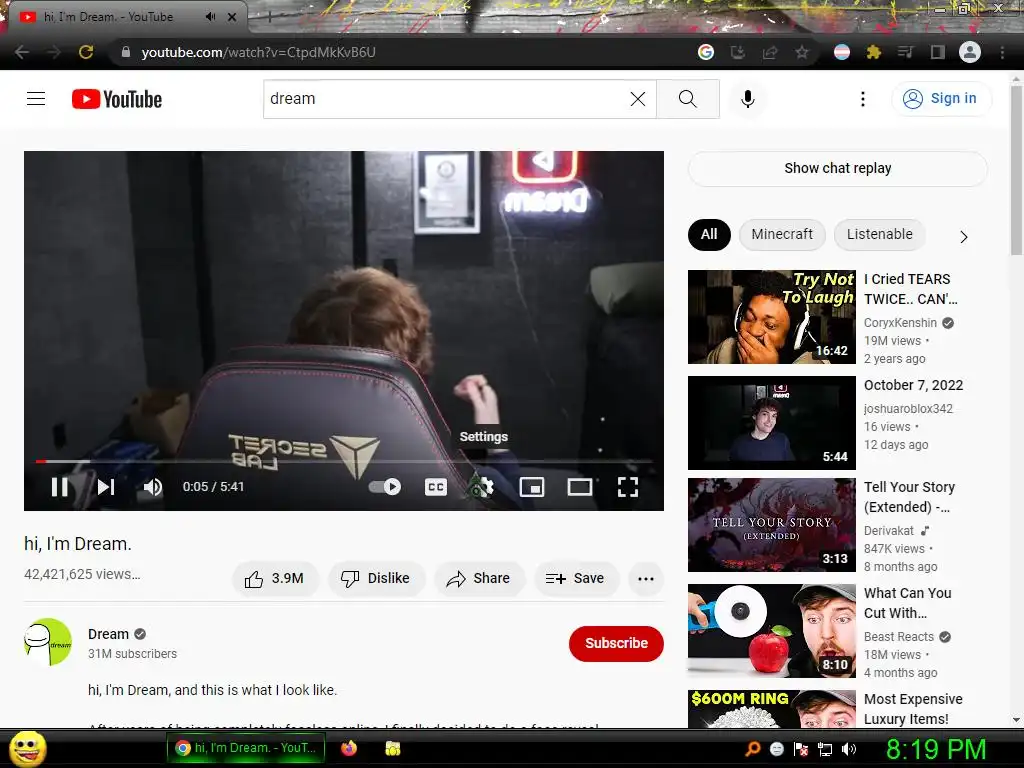1024x768 pixels.
Task: Seek on the video progress bar
Action: 344,461
